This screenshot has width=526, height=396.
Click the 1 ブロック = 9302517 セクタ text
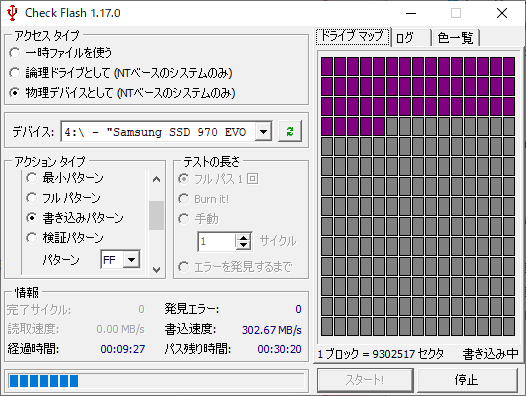380,354
